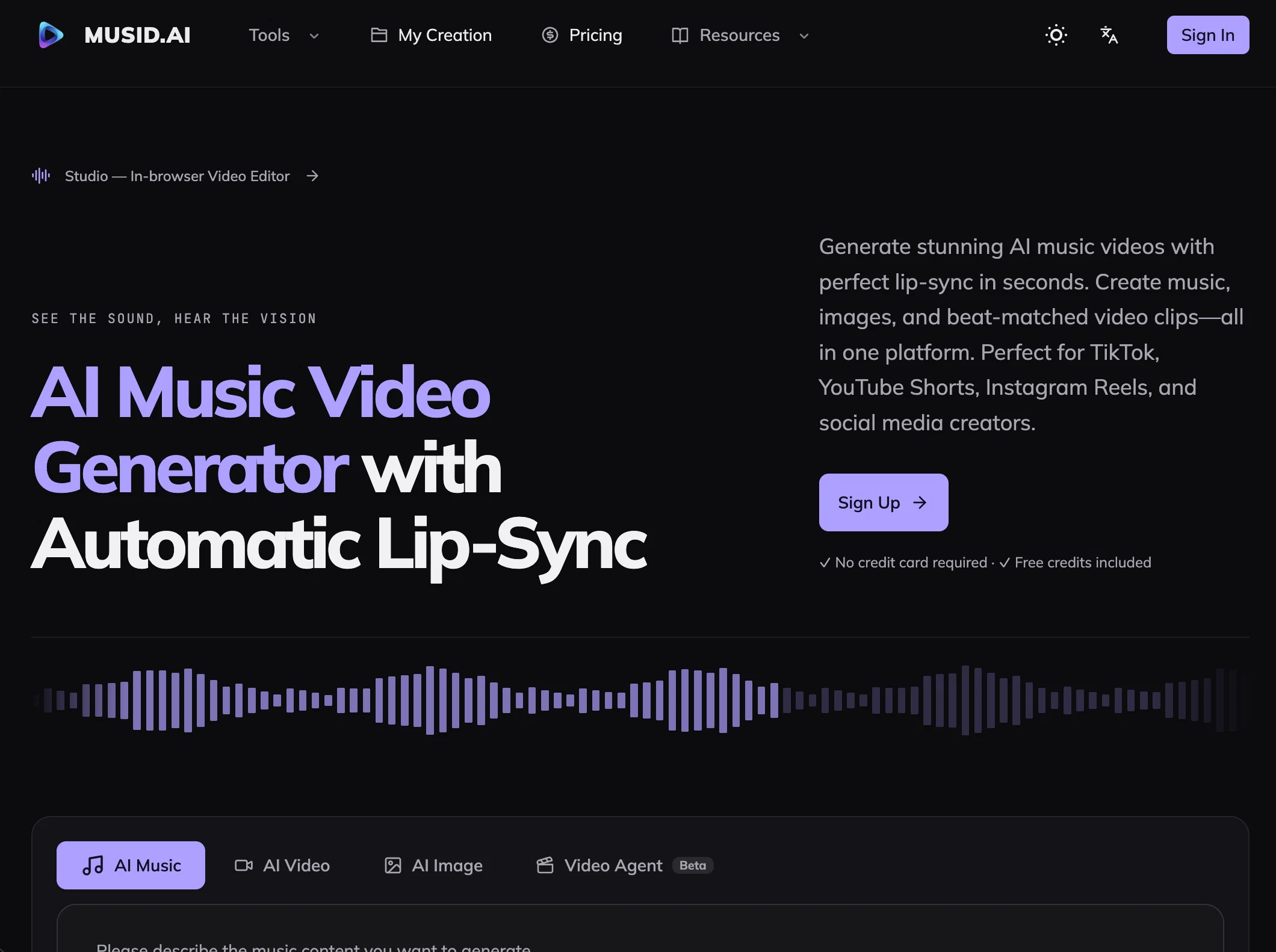This screenshot has width=1276, height=952.
Task: Click the chevron next to Resources
Action: coord(804,36)
